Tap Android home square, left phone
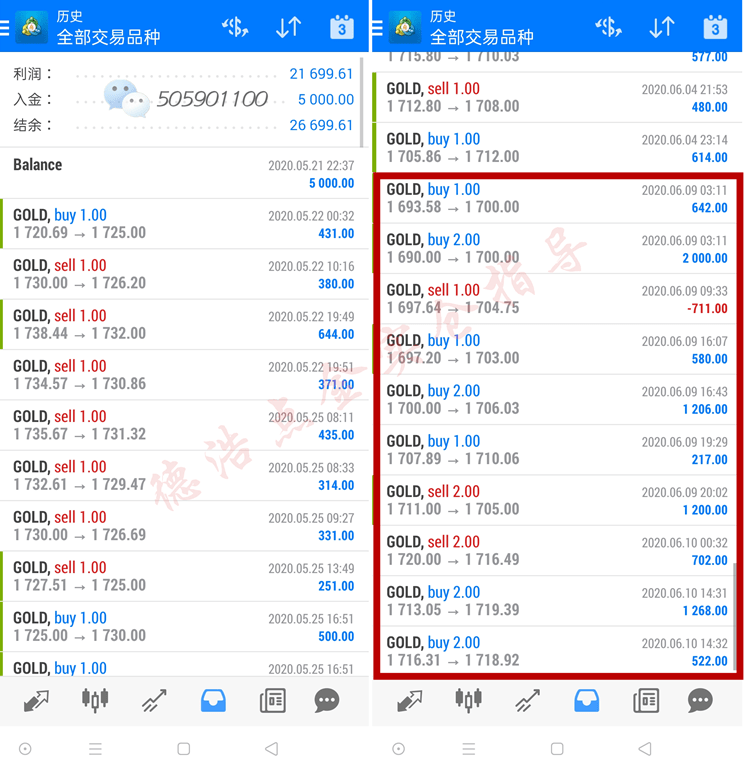 (x=184, y=749)
